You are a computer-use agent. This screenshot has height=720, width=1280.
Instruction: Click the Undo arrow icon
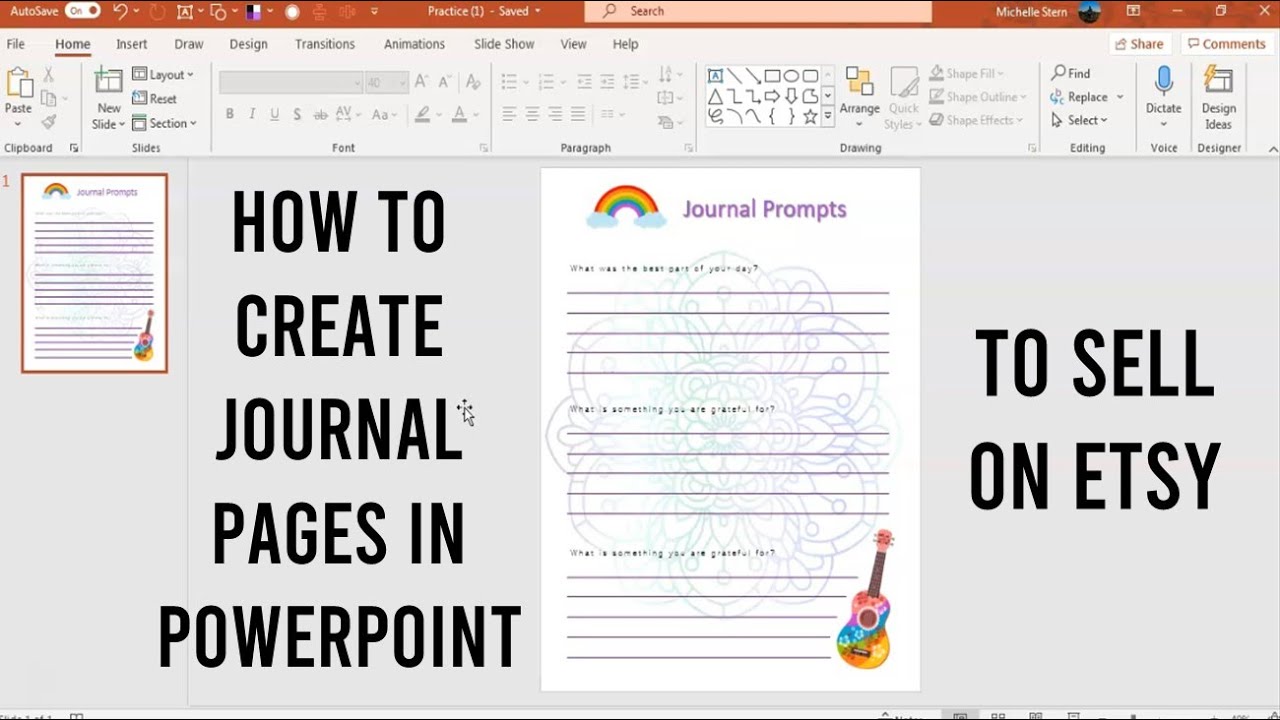pyautogui.click(x=121, y=12)
